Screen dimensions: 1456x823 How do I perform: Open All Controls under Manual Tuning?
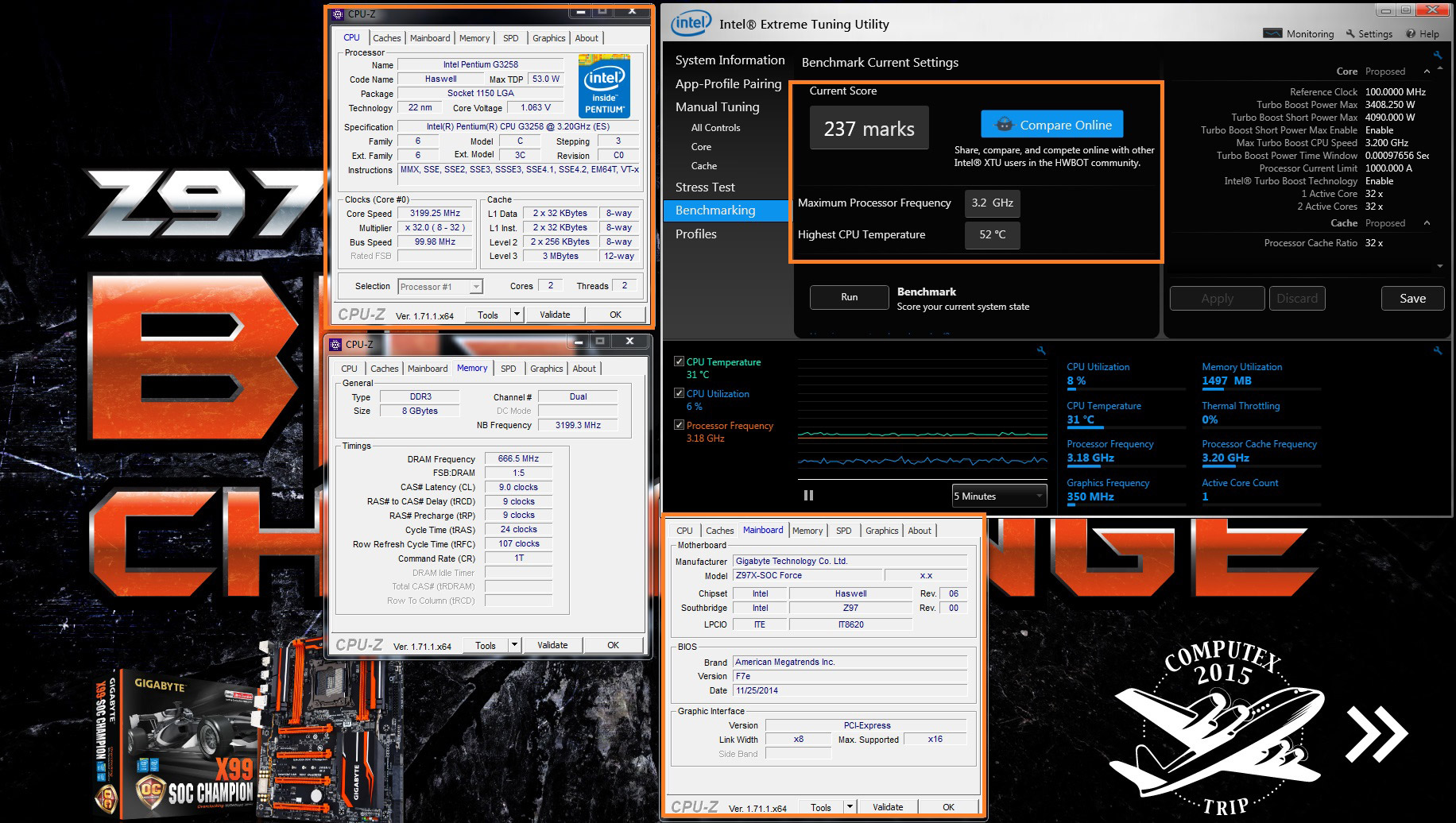tap(715, 128)
